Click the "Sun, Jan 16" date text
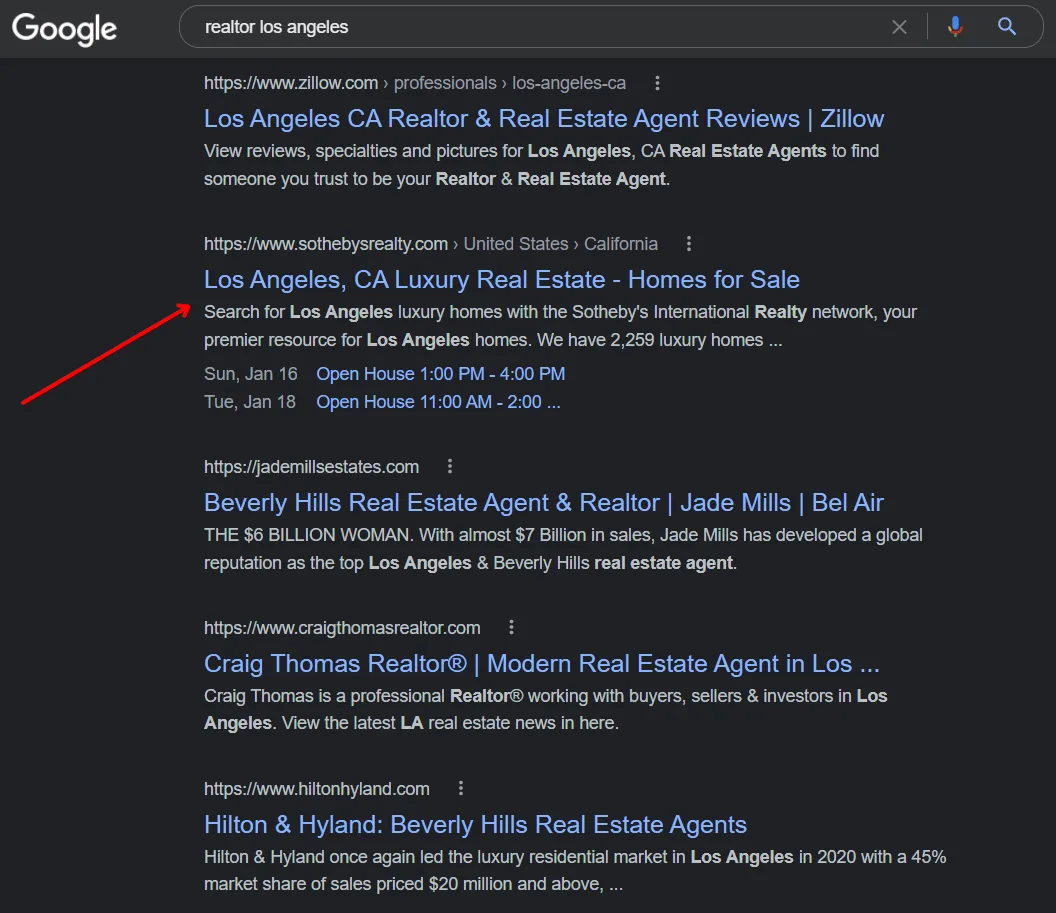Viewport: 1056px width, 913px height. [x=251, y=374]
